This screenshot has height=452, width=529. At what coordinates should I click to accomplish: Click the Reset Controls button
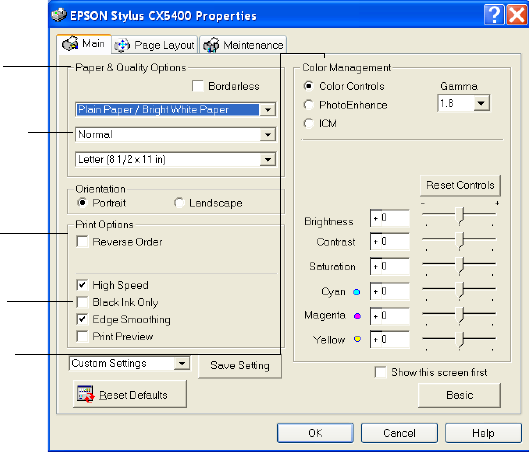(460, 185)
